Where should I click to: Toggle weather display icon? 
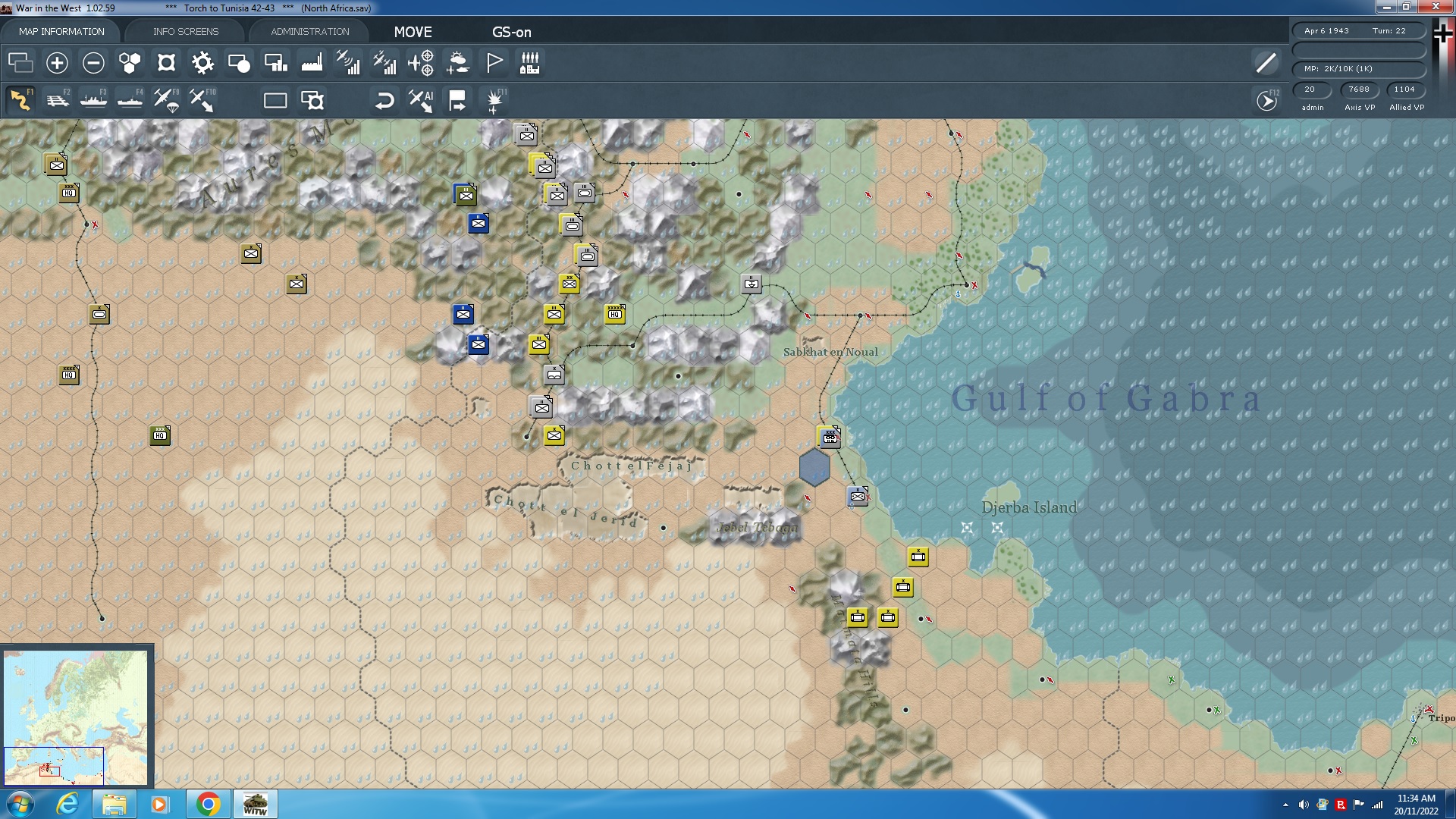[457, 63]
